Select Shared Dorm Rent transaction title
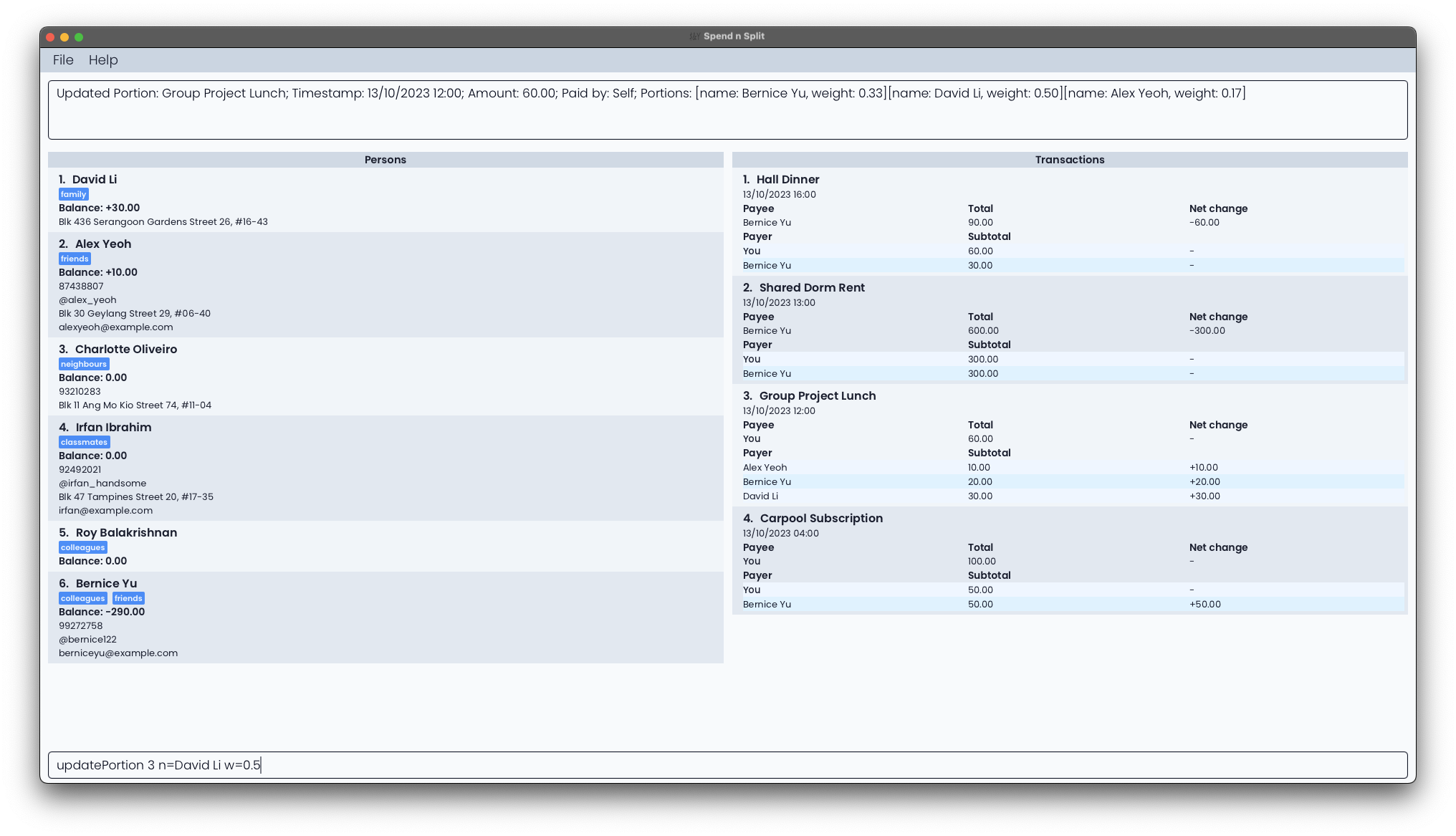Viewport: 1456px width, 836px height. (x=812, y=288)
